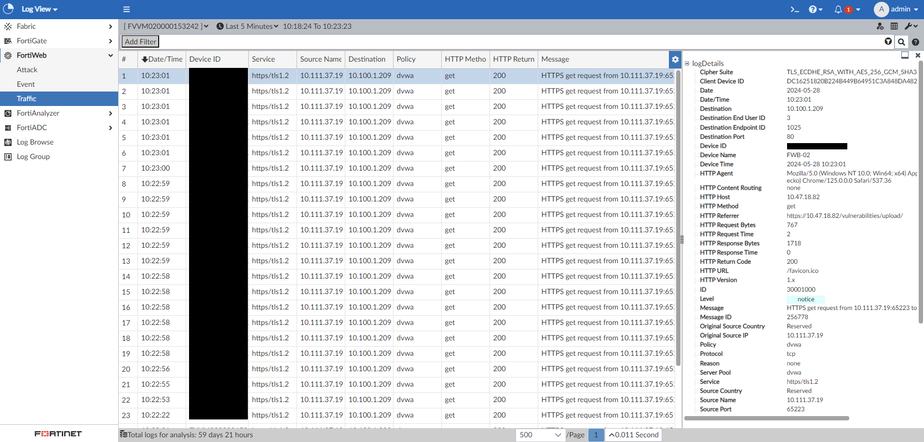Click the clock icon for time range

220,27
